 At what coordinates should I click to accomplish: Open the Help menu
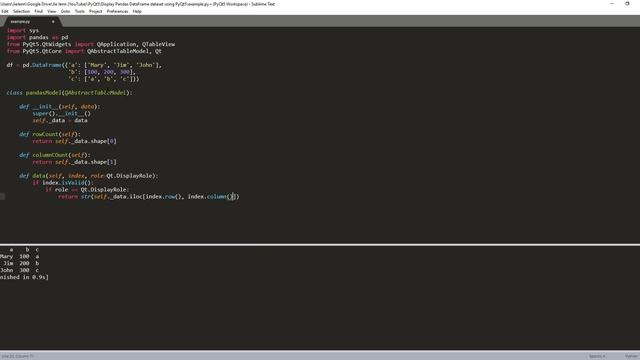[137, 11]
